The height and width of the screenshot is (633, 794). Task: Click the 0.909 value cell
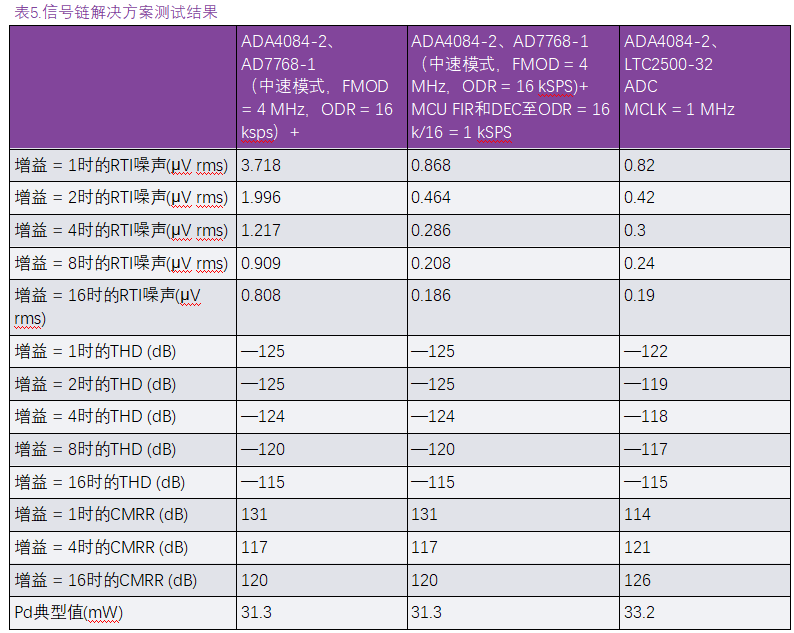click(261, 263)
